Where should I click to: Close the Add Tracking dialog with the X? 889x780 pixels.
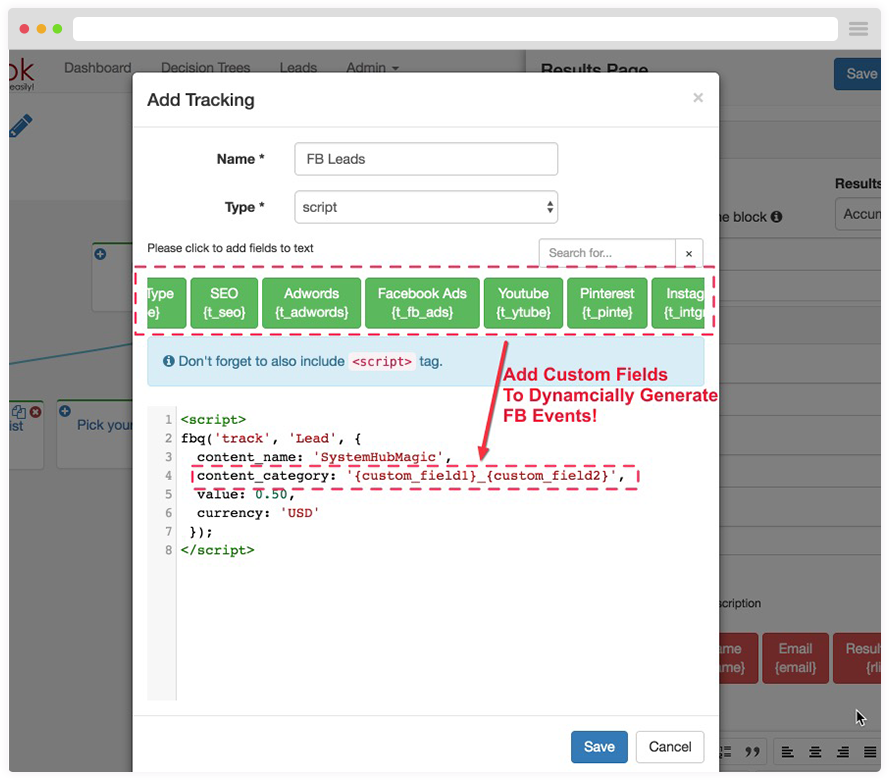coord(698,98)
